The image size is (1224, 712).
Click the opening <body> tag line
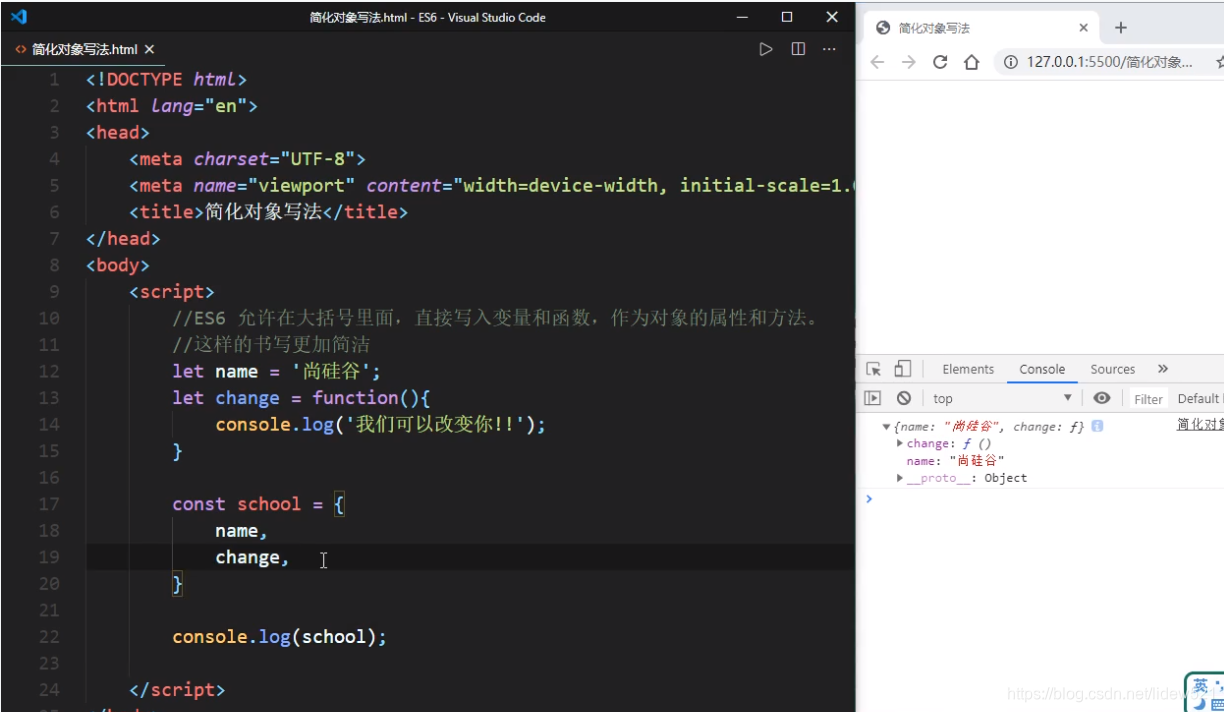coord(118,266)
